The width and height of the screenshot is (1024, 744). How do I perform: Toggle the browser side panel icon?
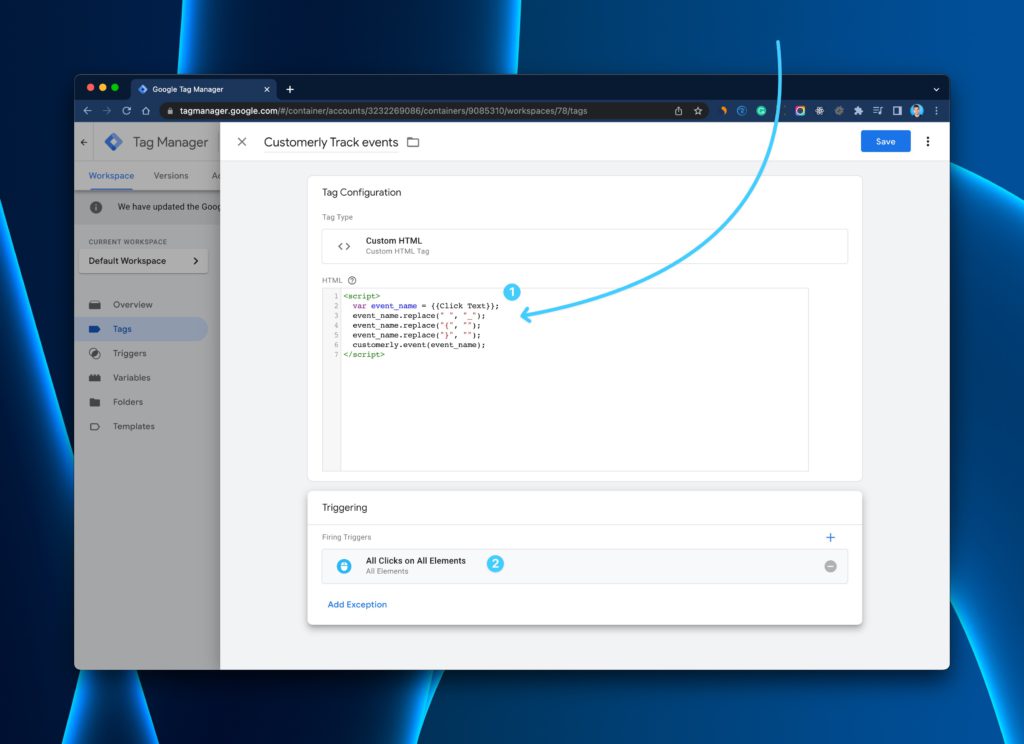point(897,111)
